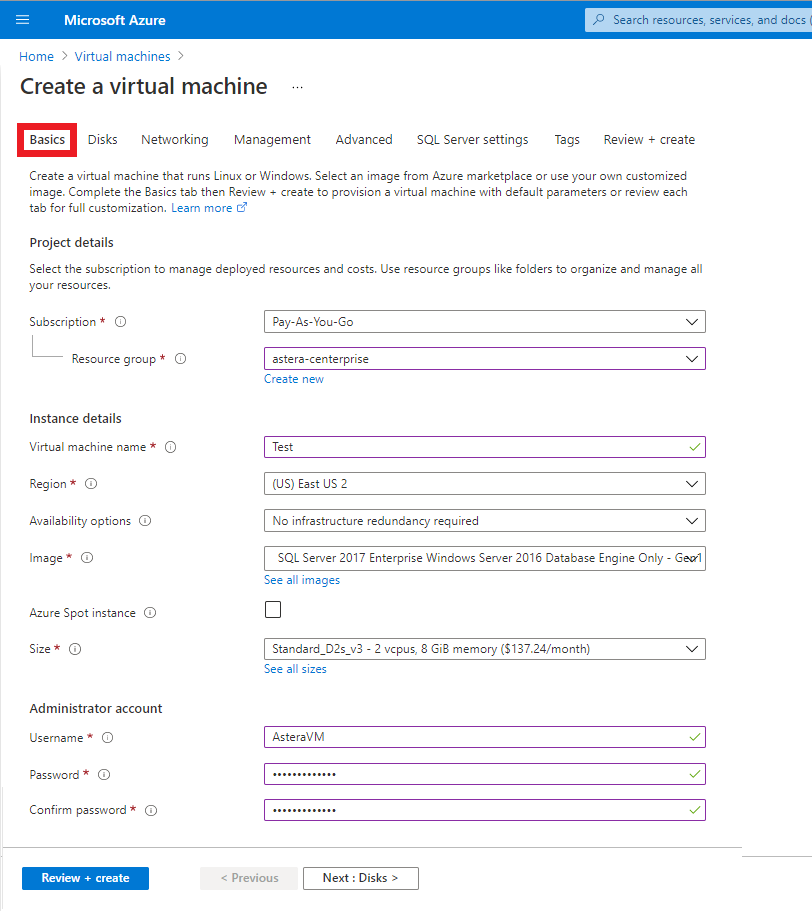Click the info icon next to Size
This screenshot has height=911, width=812.
coord(75,649)
